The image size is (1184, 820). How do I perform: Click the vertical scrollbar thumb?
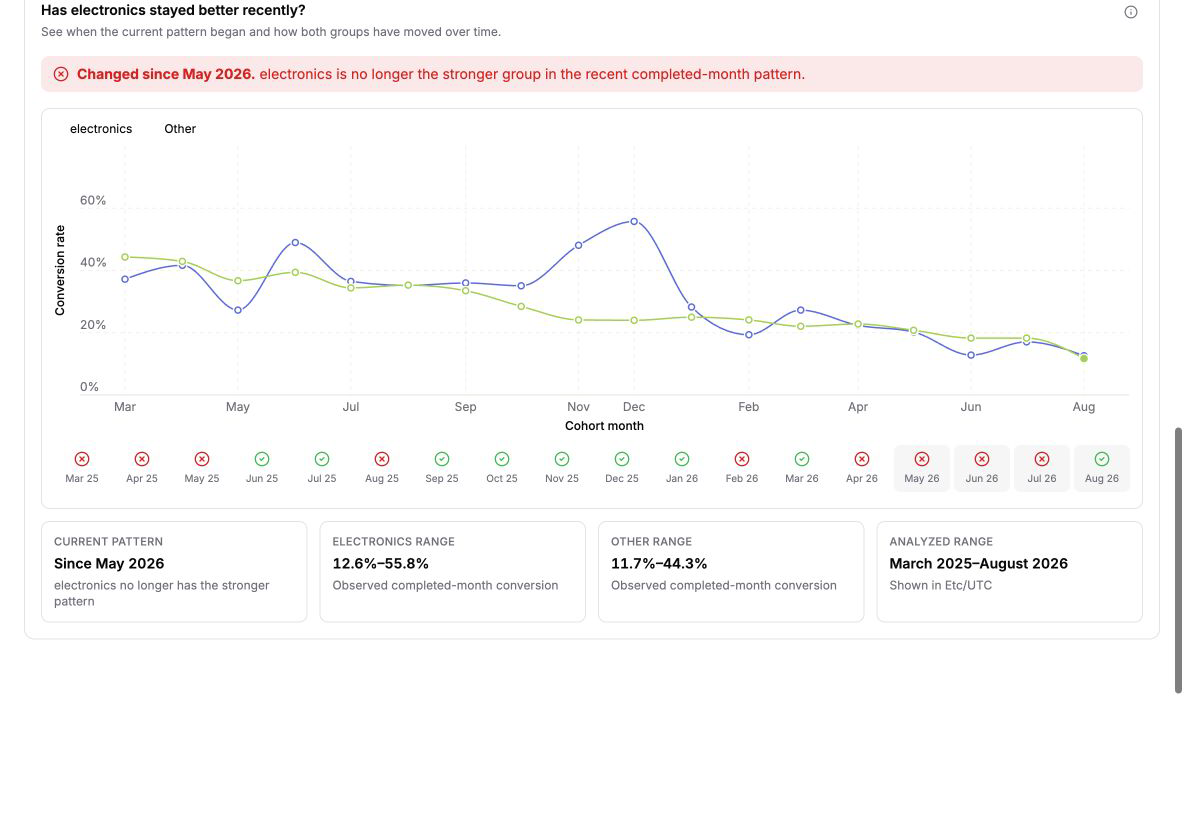click(x=1178, y=560)
